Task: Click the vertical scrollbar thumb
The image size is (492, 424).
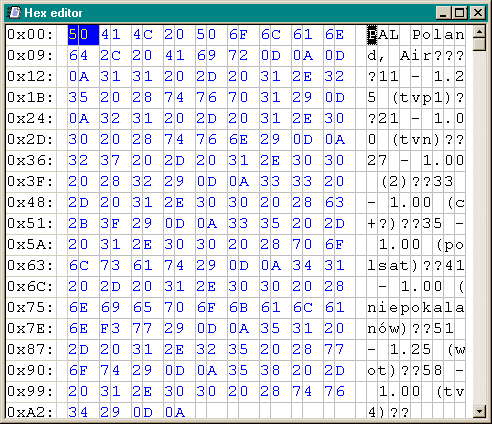Action: 479,44
